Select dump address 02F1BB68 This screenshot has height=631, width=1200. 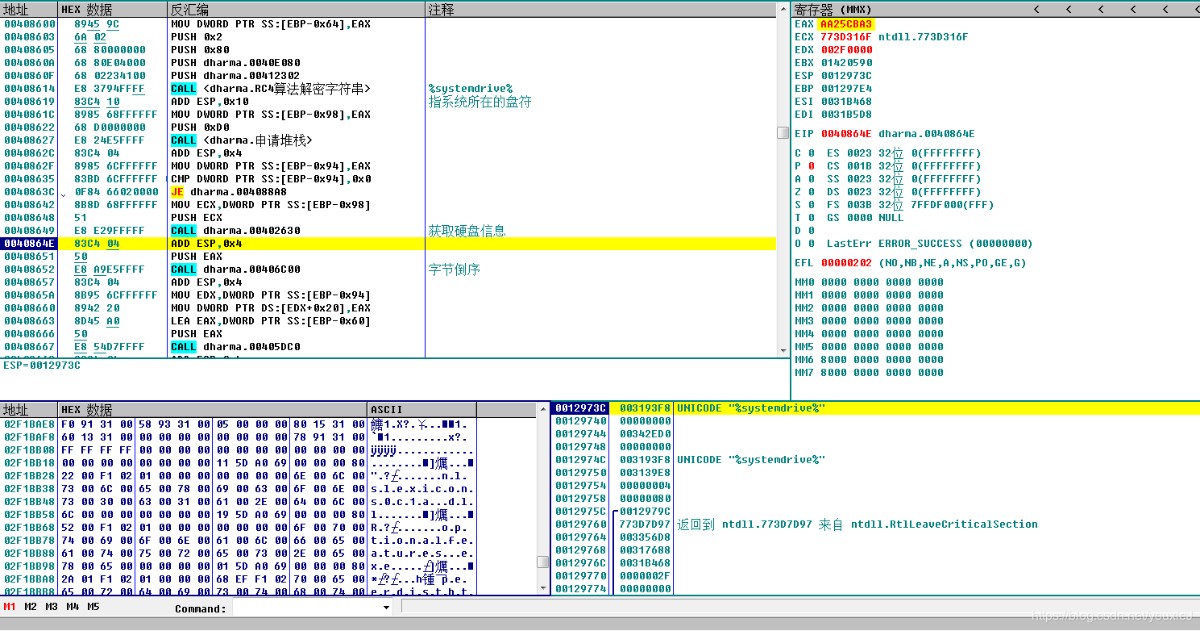28,528
